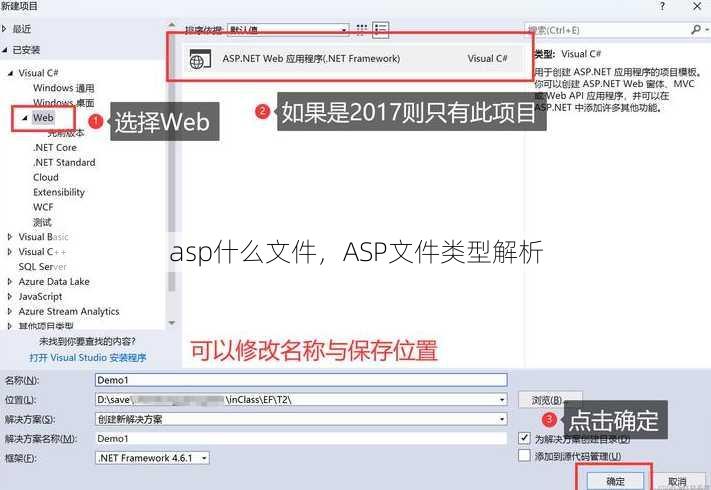Click the Cancel (取消) button
The width and height of the screenshot is (711, 490).
pyautogui.click(x=677, y=481)
